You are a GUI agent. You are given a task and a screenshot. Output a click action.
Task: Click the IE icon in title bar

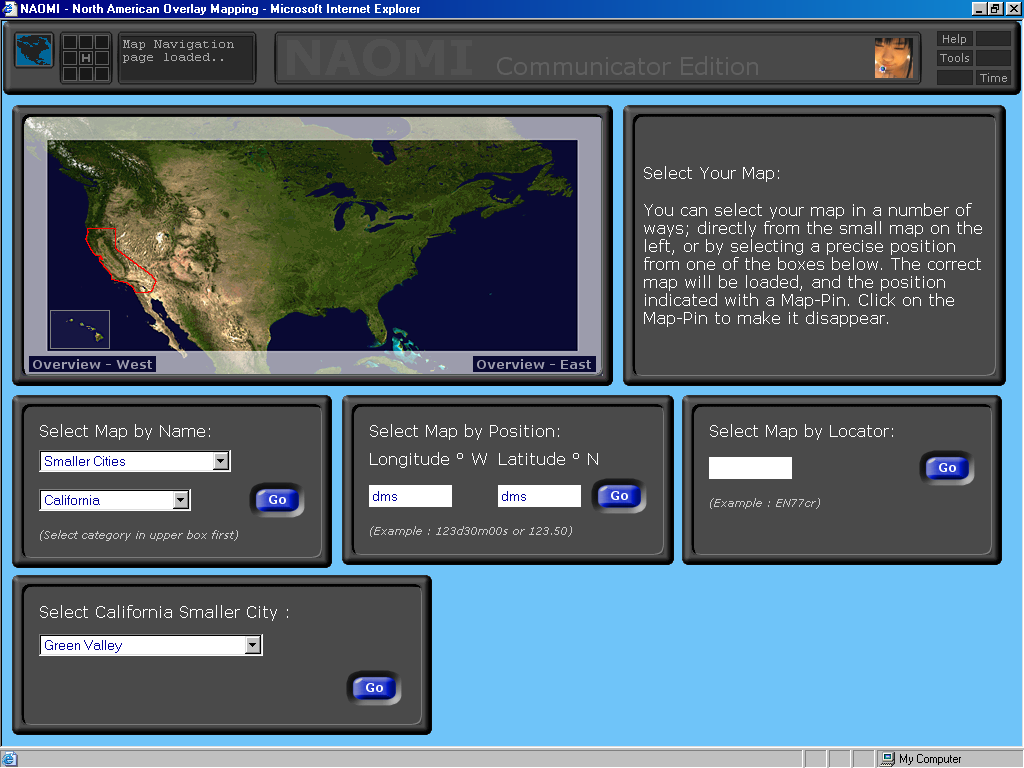(x=9, y=8)
